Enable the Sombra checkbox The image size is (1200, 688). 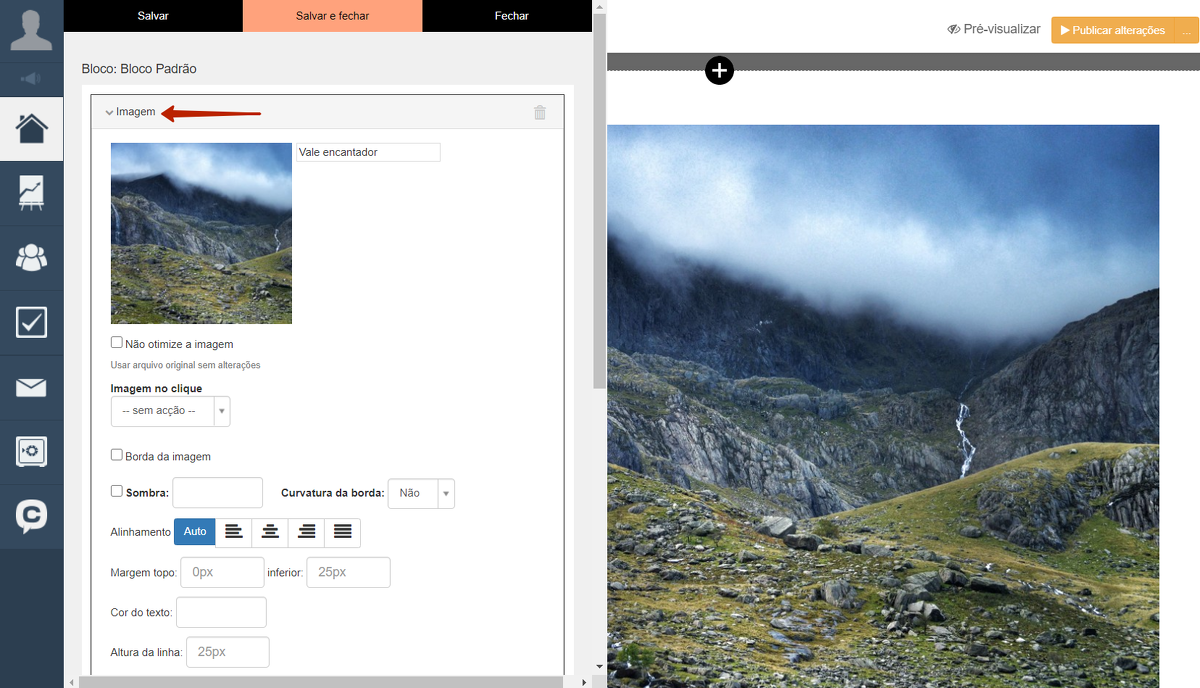click(x=117, y=491)
